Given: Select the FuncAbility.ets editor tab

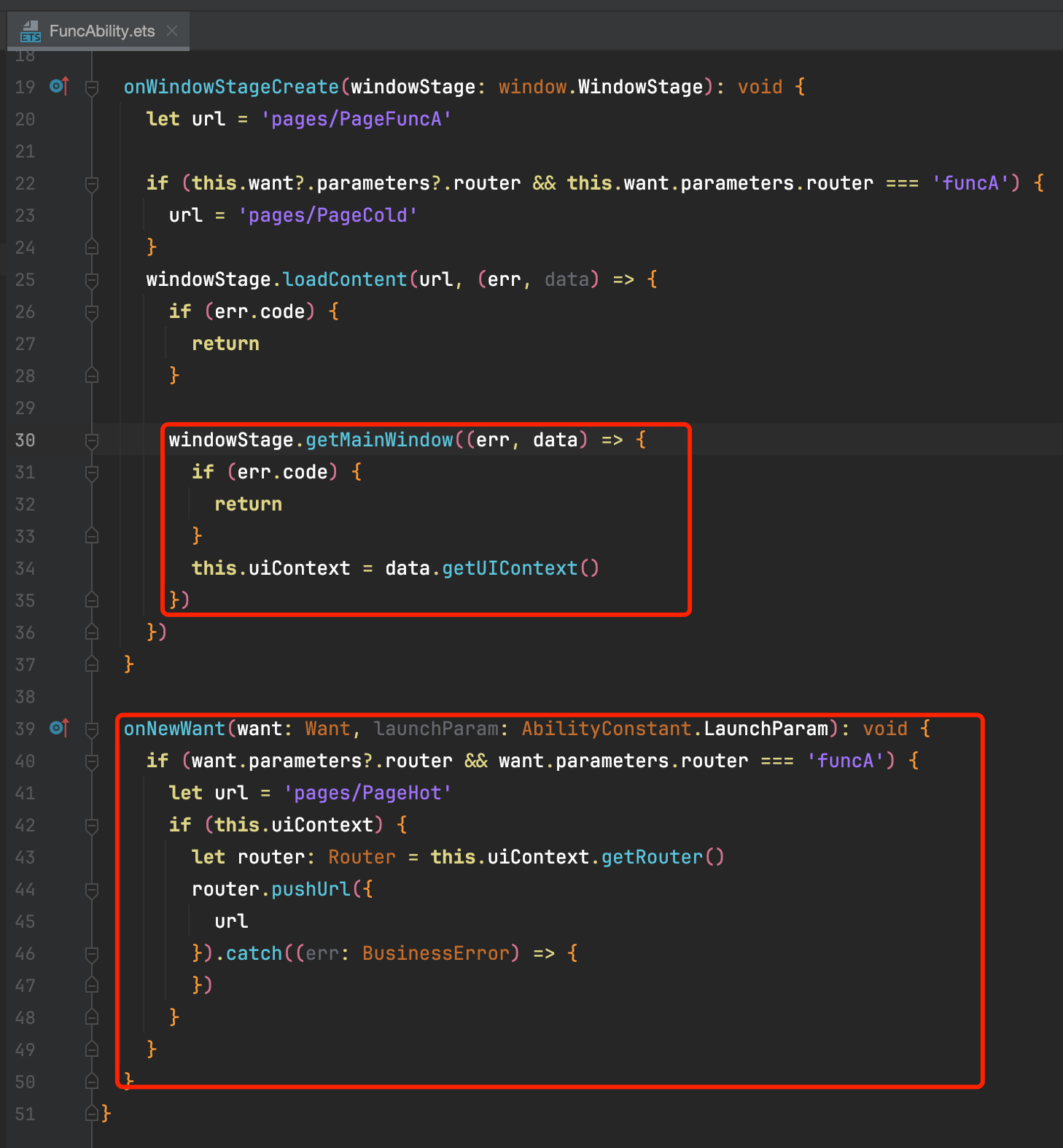Looking at the screenshot, I should pos(101,31).
